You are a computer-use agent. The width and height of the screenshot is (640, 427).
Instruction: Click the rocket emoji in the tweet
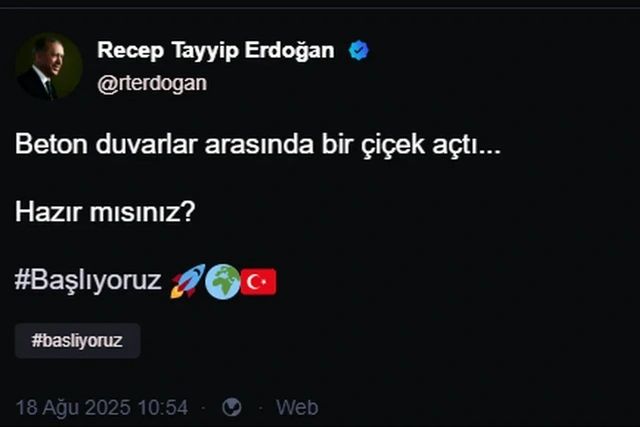tap(188, 281)
